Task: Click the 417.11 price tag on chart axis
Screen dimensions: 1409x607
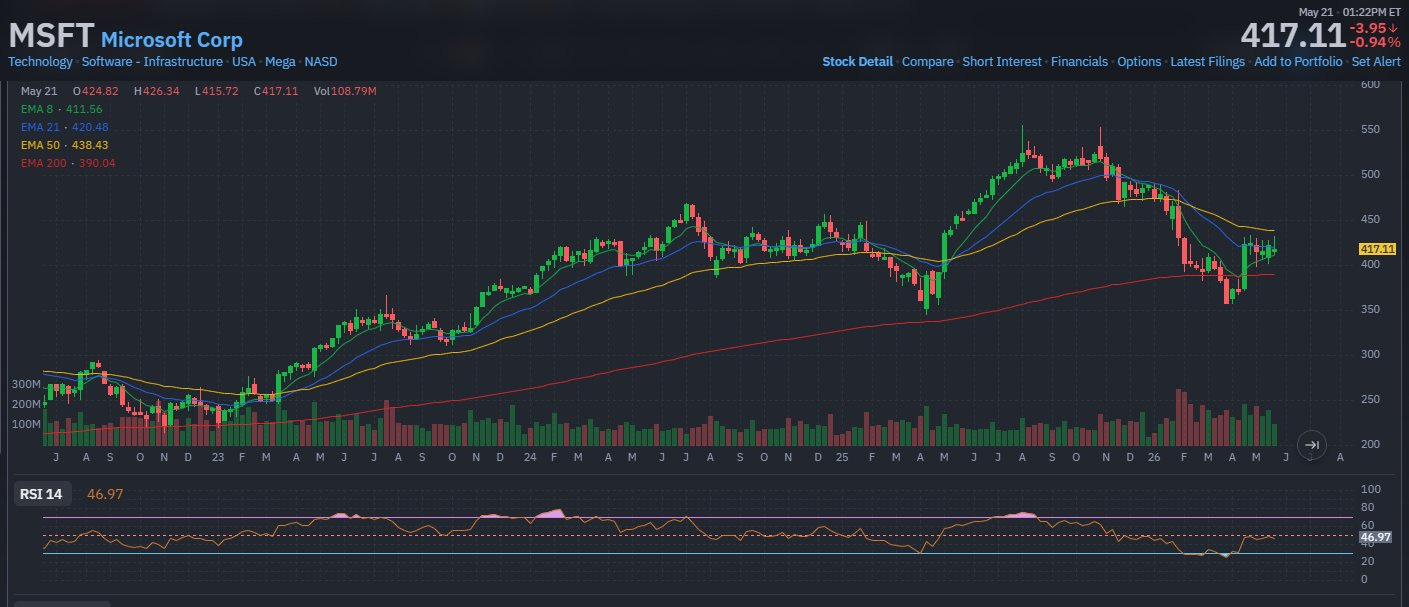Action: 1377,248
